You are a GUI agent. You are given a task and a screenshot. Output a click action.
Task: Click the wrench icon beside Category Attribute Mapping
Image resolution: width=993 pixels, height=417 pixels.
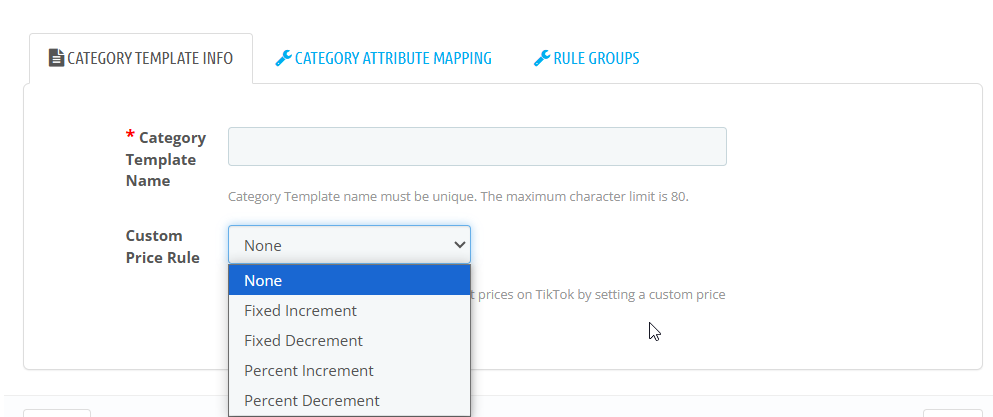tap(283, 58)
